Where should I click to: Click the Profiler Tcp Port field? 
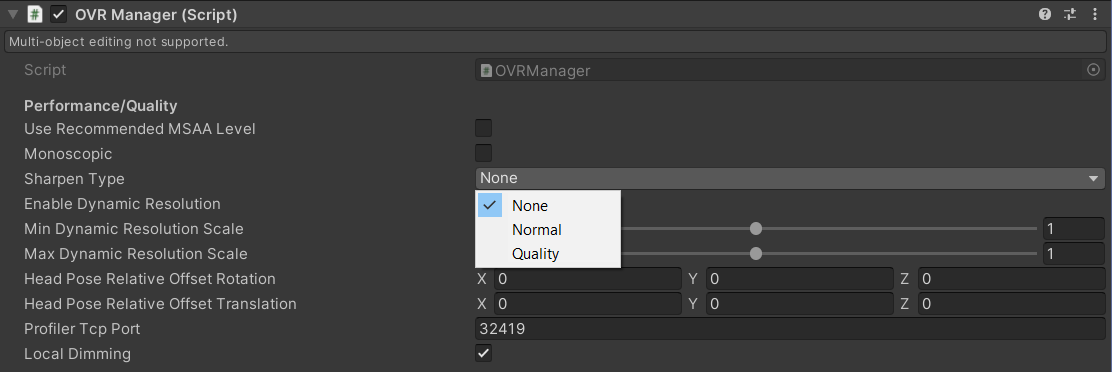790,329
